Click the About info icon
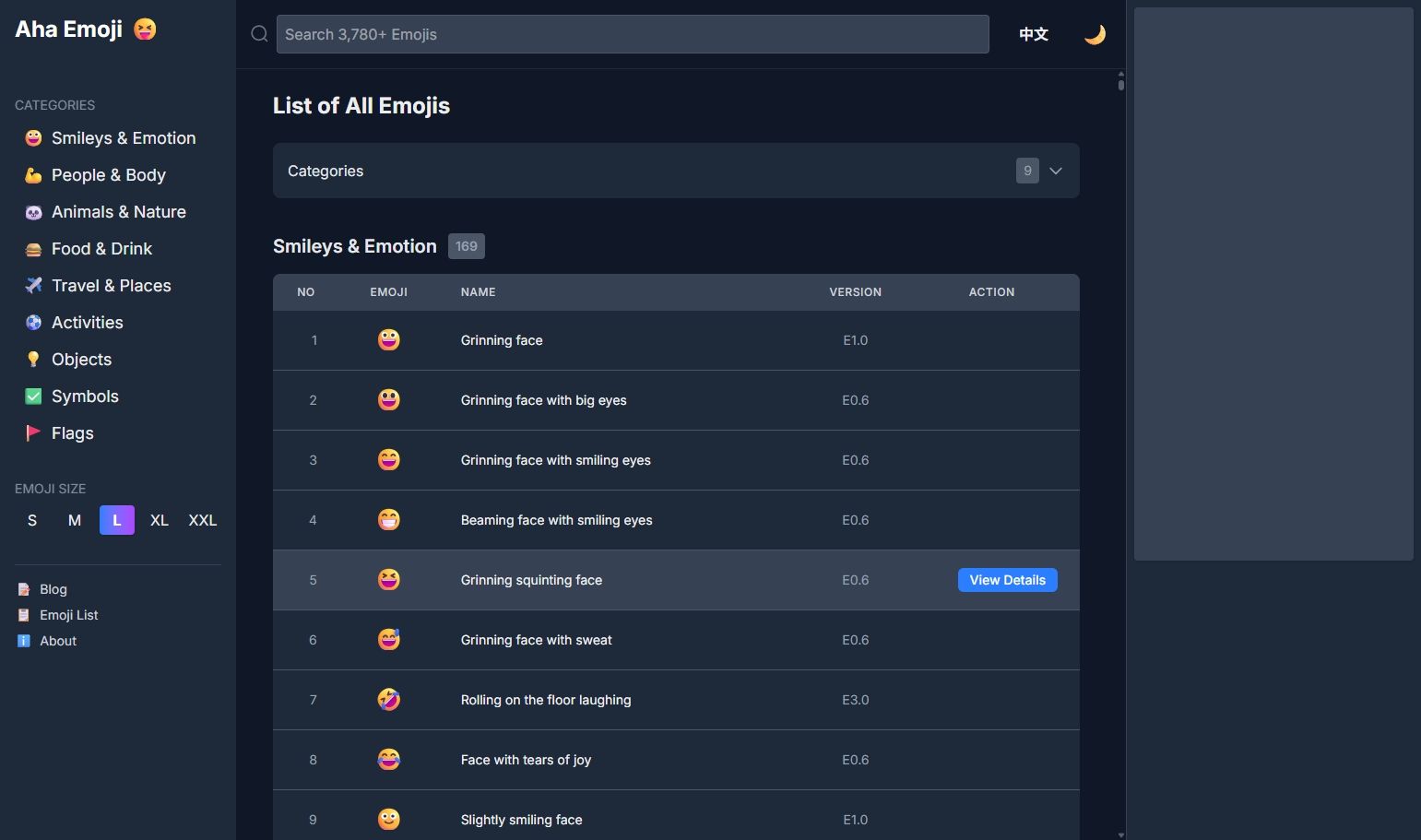1421x840 pixels. (24, 641)
